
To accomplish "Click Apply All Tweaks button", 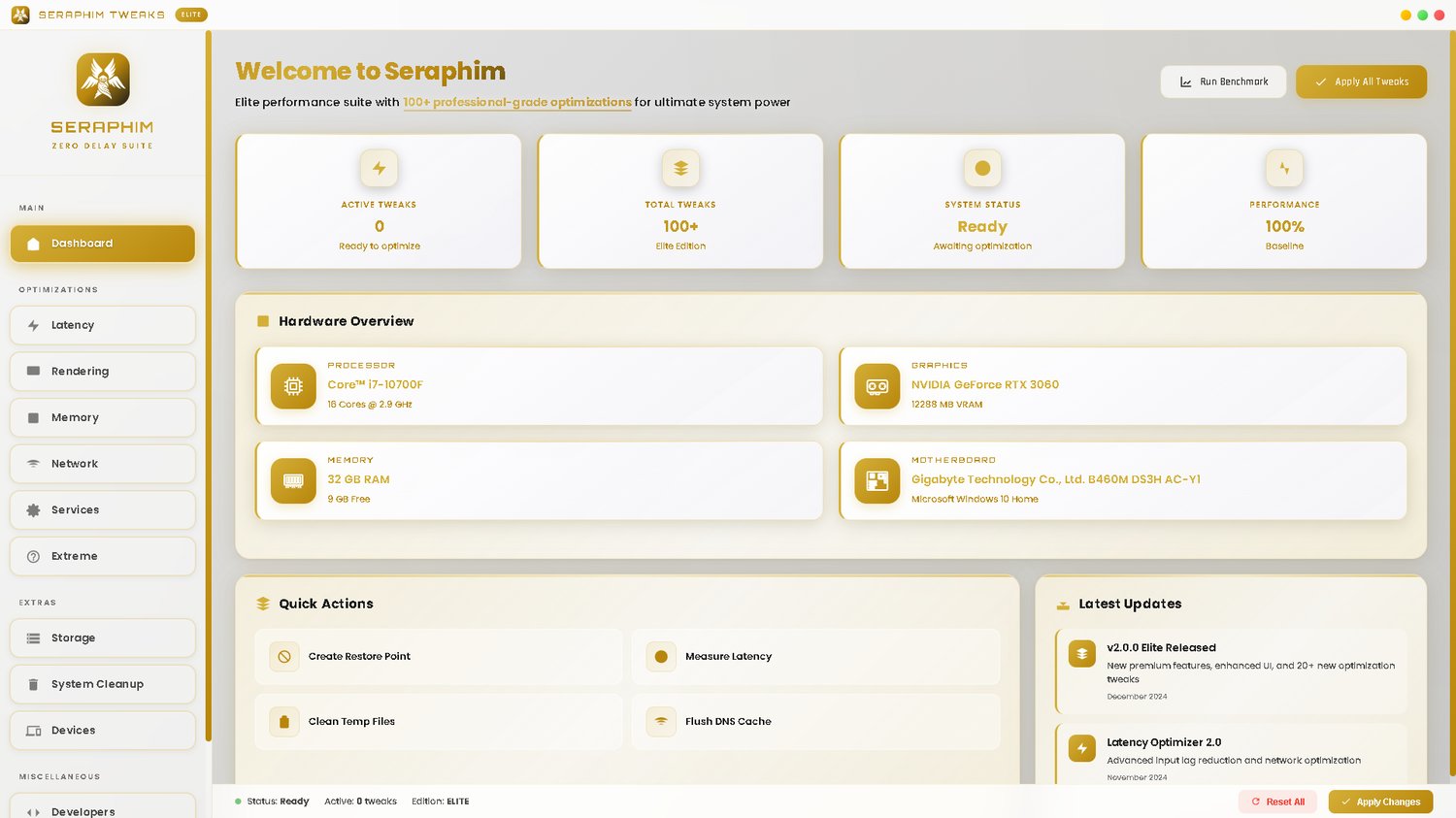I will tap(1361, 82).
